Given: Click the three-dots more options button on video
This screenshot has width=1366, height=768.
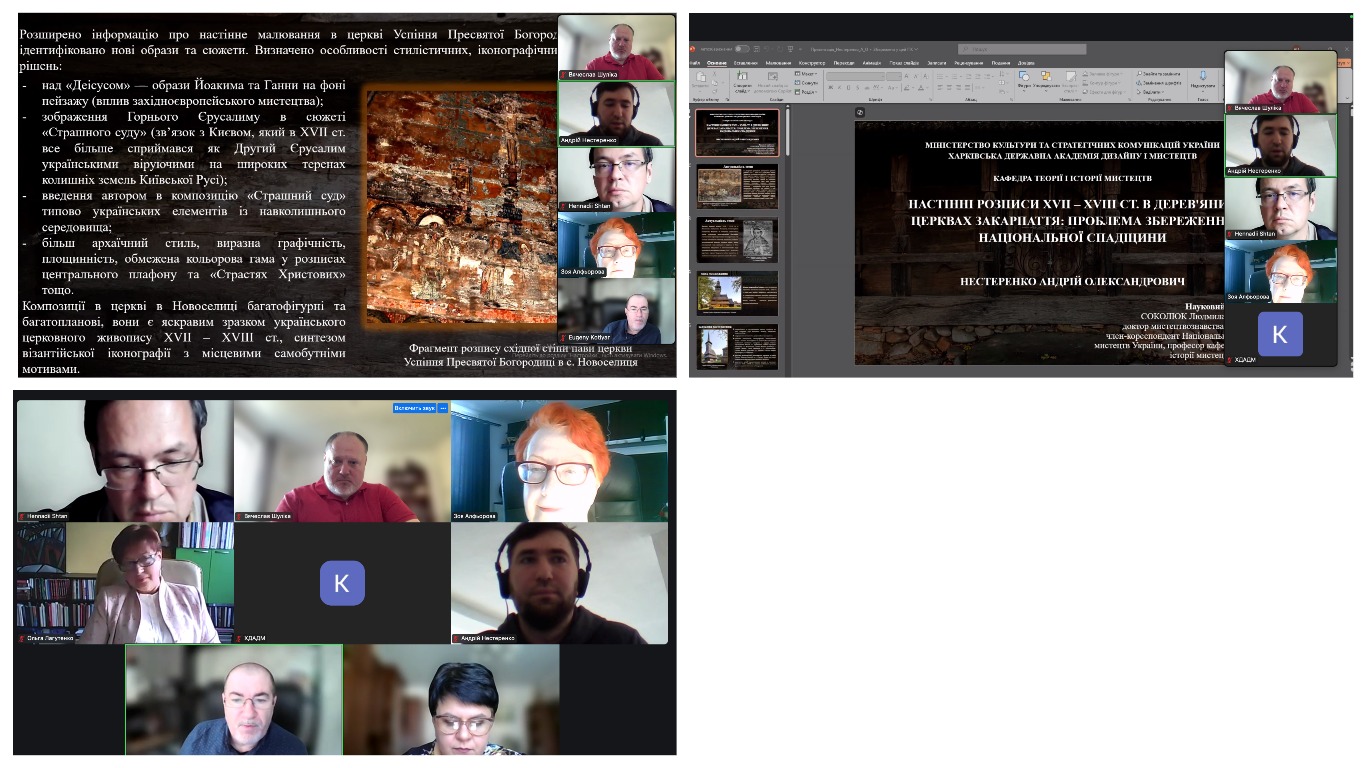Looking at the screenshot, I should (442, 408).
